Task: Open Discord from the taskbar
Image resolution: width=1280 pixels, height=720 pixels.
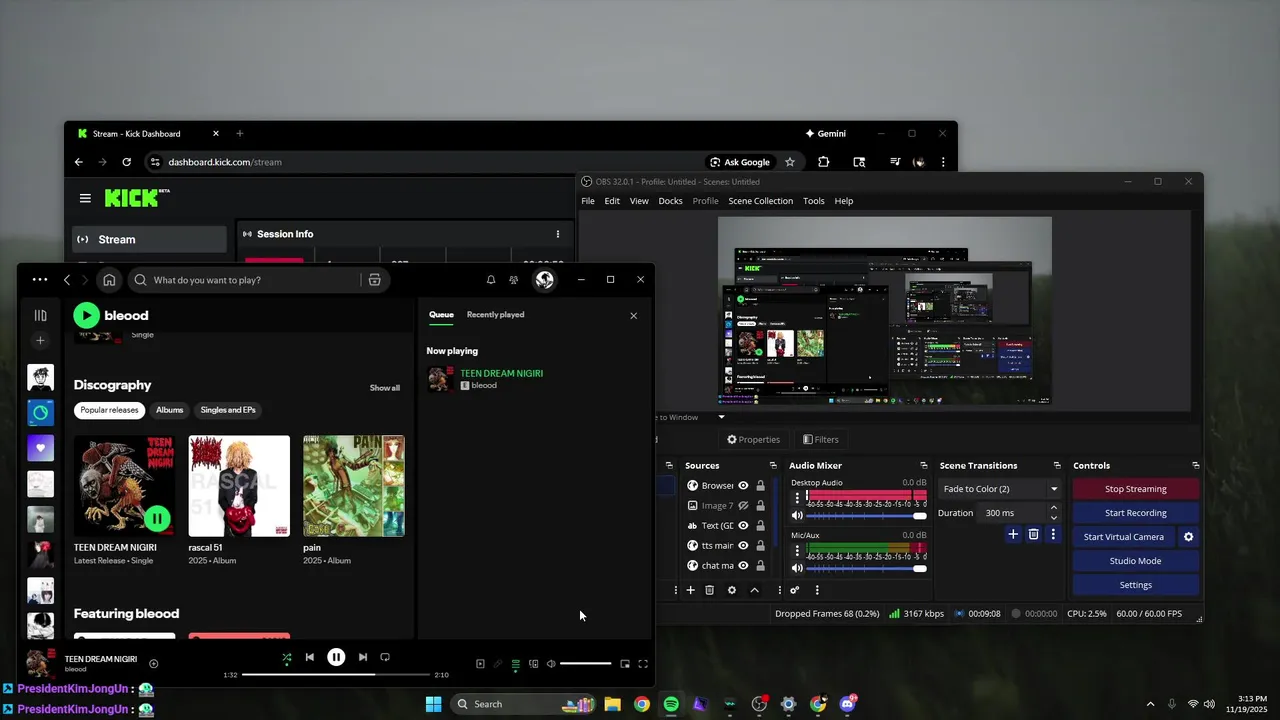Action: (x=848, y=704)
